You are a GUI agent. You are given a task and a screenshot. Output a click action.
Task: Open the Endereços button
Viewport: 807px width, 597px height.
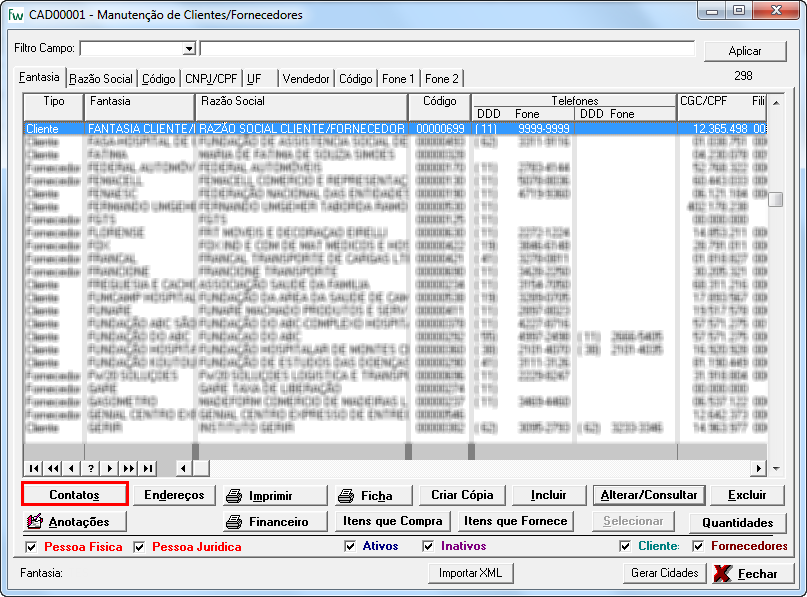[x=174, y=495]
